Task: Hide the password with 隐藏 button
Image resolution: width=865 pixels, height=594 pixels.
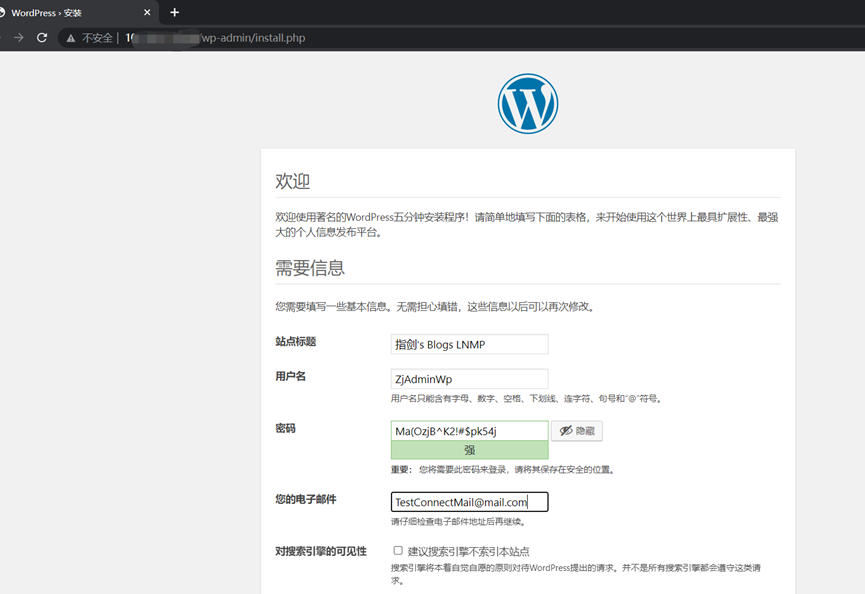Action: 577,431
